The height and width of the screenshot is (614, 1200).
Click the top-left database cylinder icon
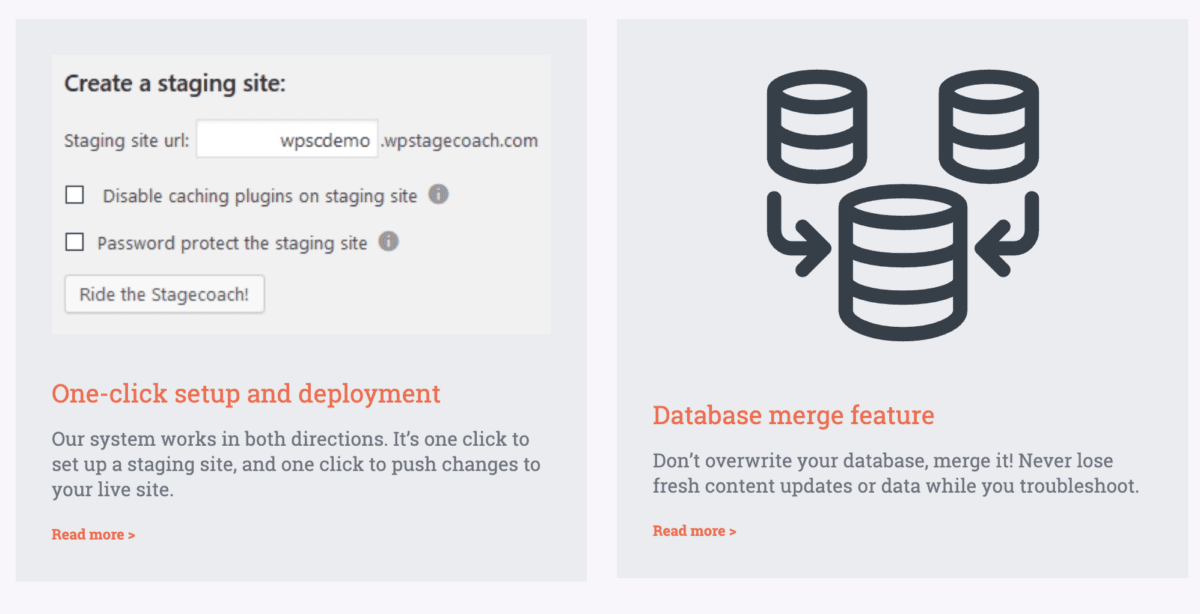(x=816, y=127)
